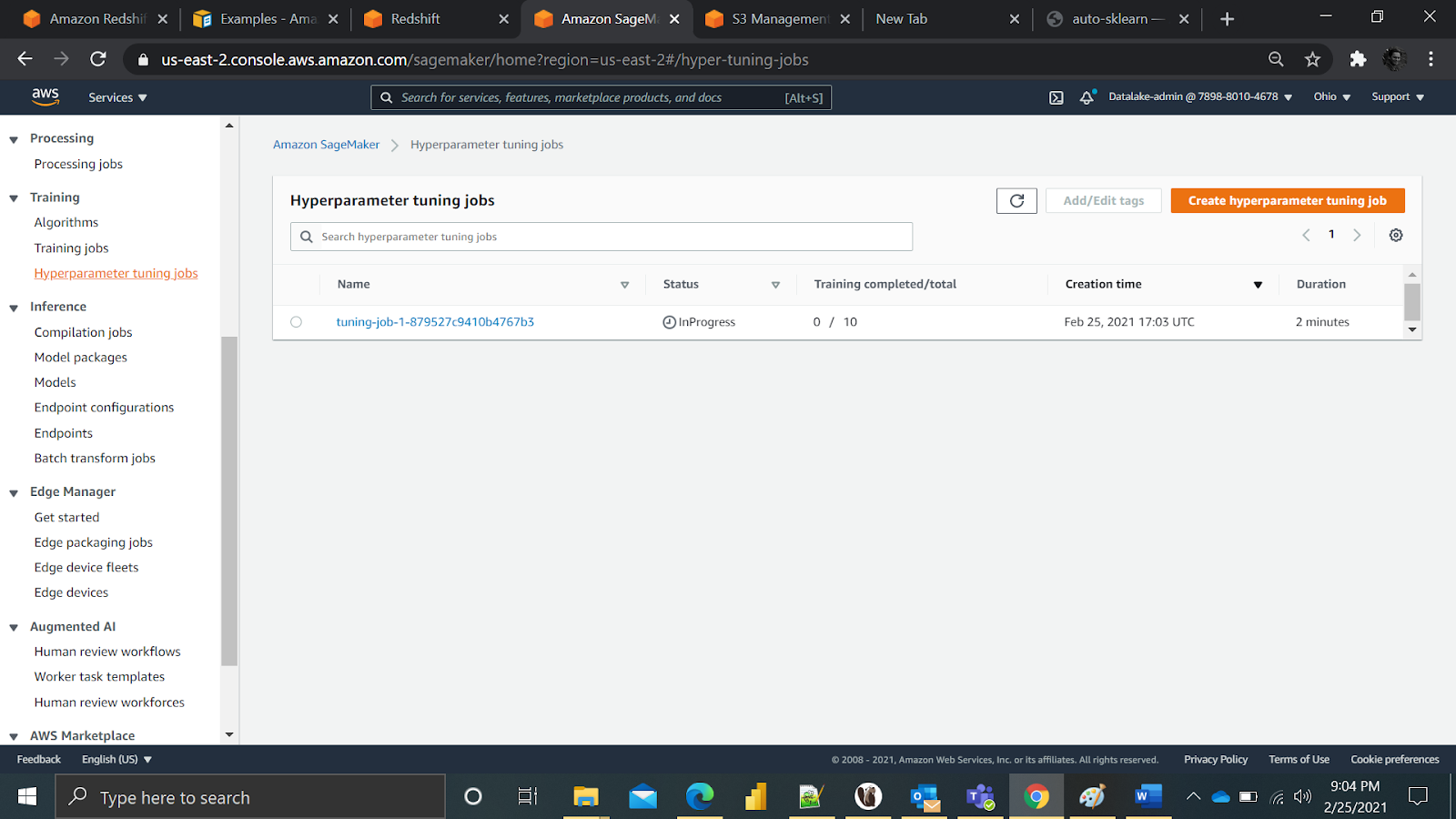
Task: Refresh the hyperparameter tuning jobs list
Action: pos(1016,200)
